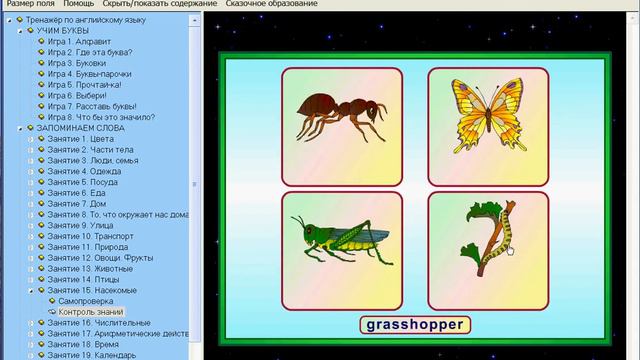Select Занятие 2. Части тела

pyautogui.click(x=90, y=150)
